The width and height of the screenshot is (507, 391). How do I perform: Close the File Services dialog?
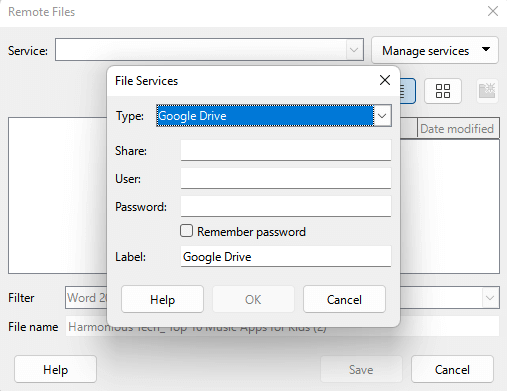click(x=385, y=80)
